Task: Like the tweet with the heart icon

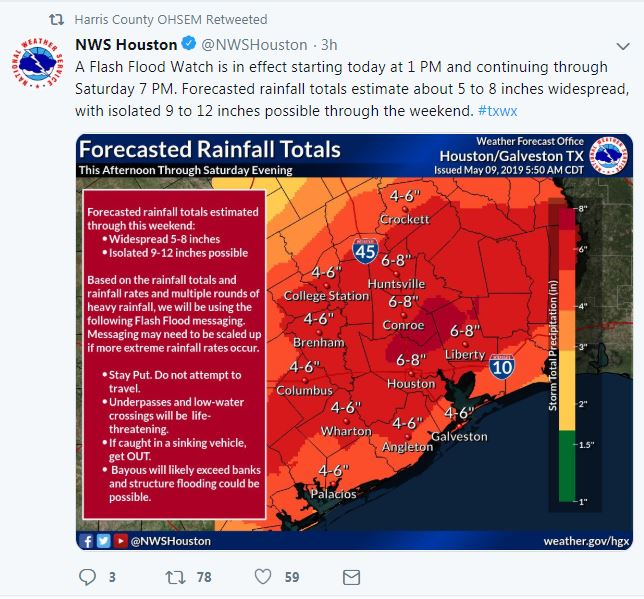Action: 263,577
